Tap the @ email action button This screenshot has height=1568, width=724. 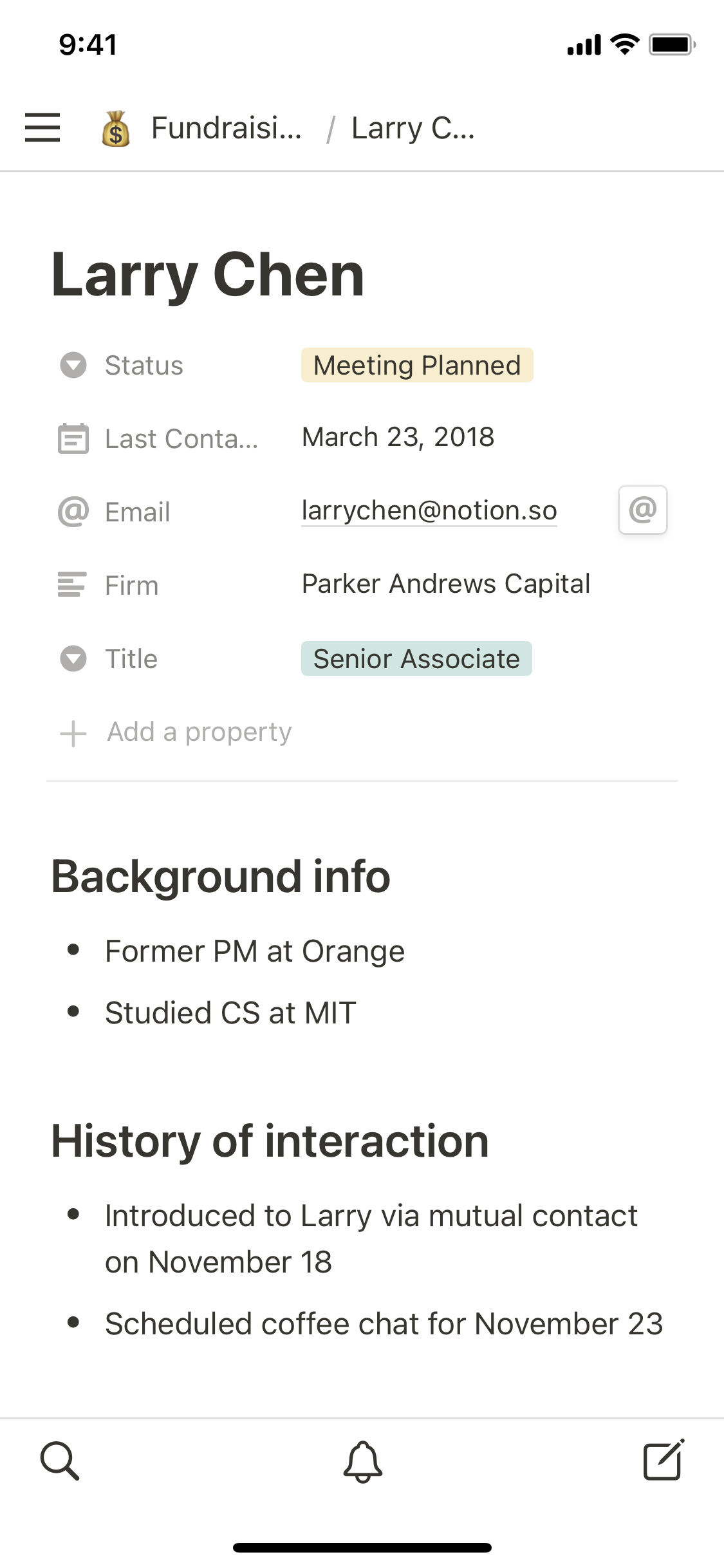(642, 510)
